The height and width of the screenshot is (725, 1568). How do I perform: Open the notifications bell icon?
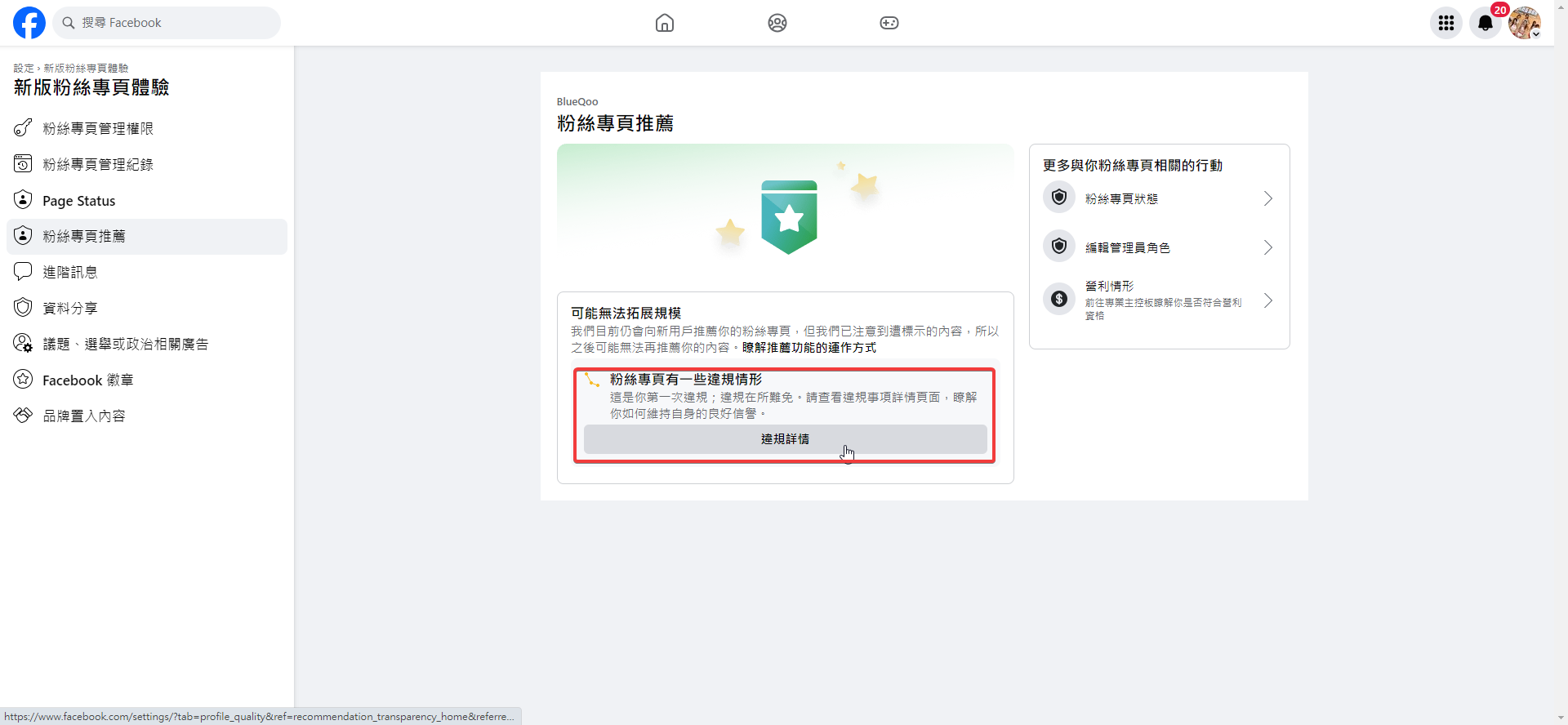pos(1486,23)
